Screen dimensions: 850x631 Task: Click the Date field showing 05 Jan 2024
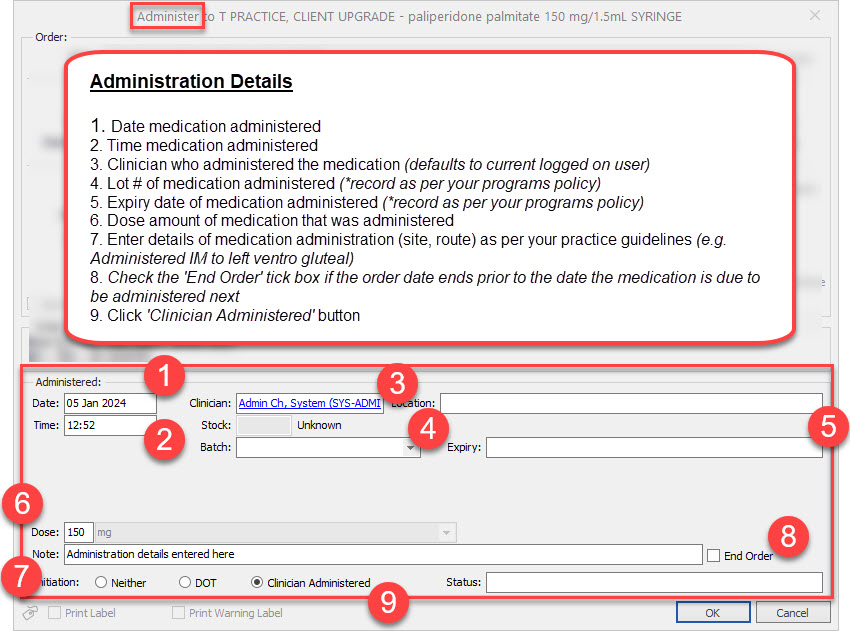tap(110, 403)
